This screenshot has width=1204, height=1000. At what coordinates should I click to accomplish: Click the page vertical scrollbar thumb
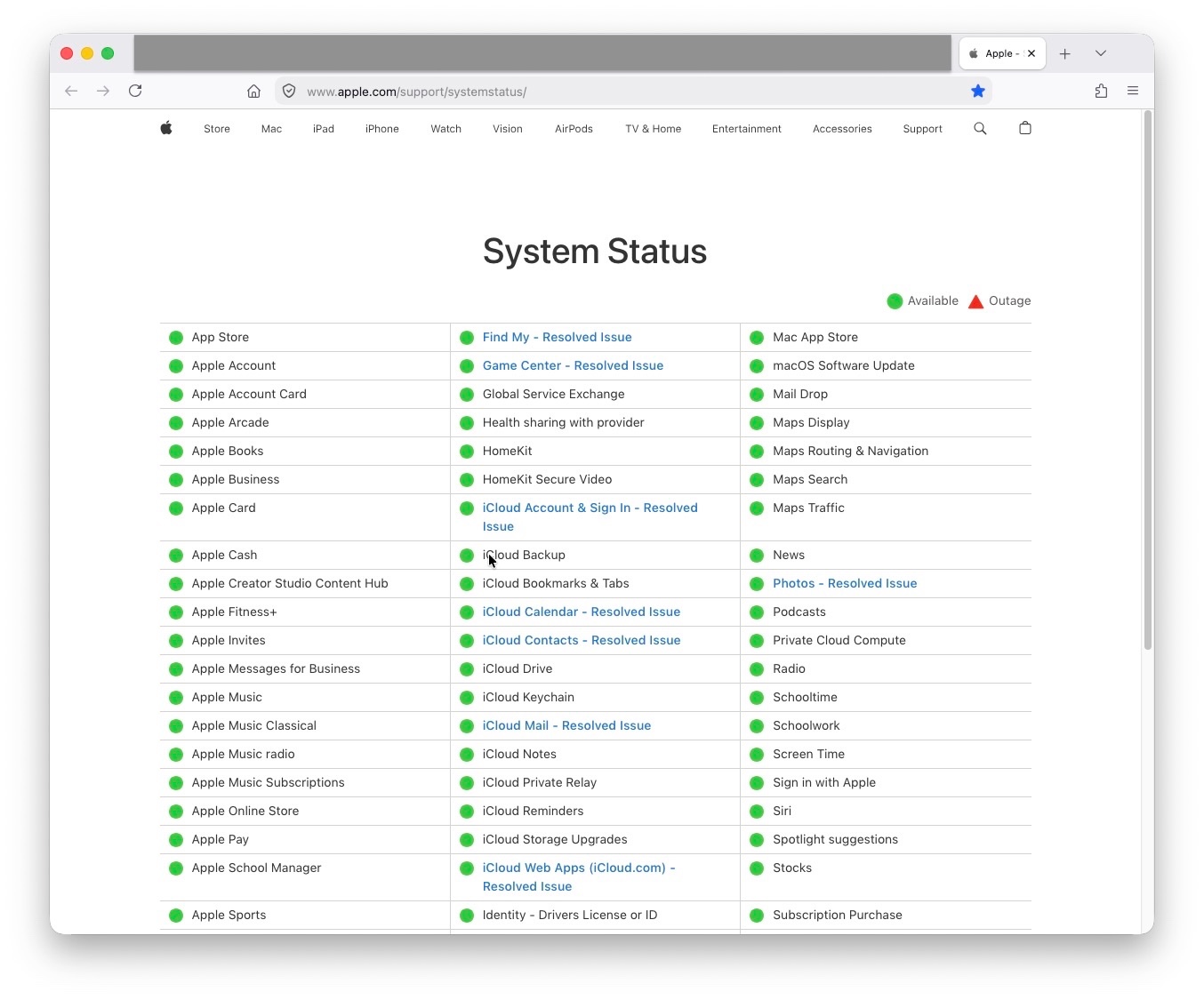pyautogui.click(x=1148, y=380)
